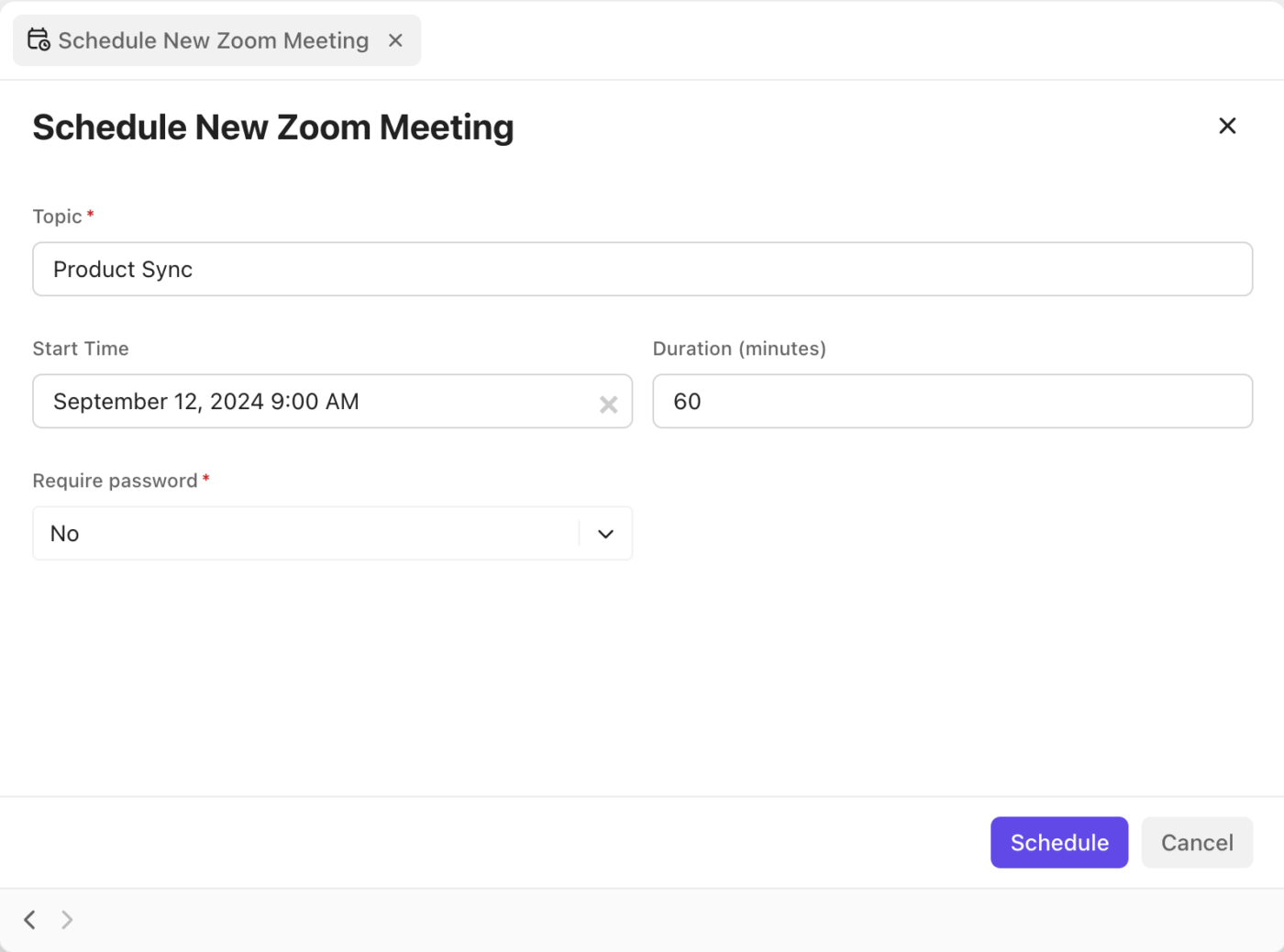Click the Duration field showing 60
The width and height of the screenshot is (1284, 952).
pyautogui.click(x=952, y=401)
